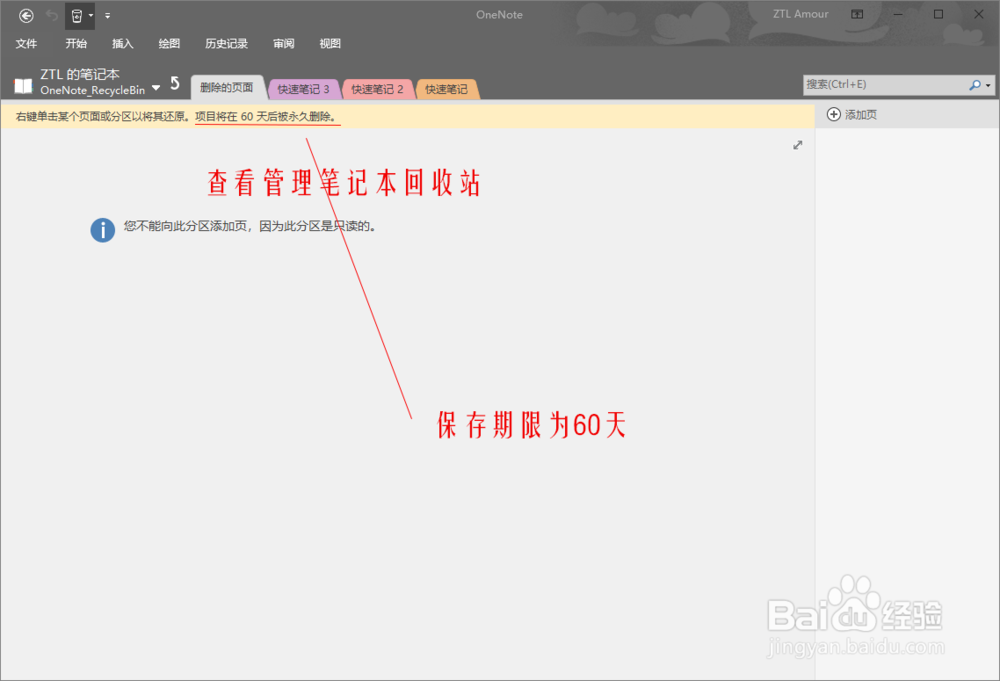Click the full page view expand arrow

tap(798, 145)
